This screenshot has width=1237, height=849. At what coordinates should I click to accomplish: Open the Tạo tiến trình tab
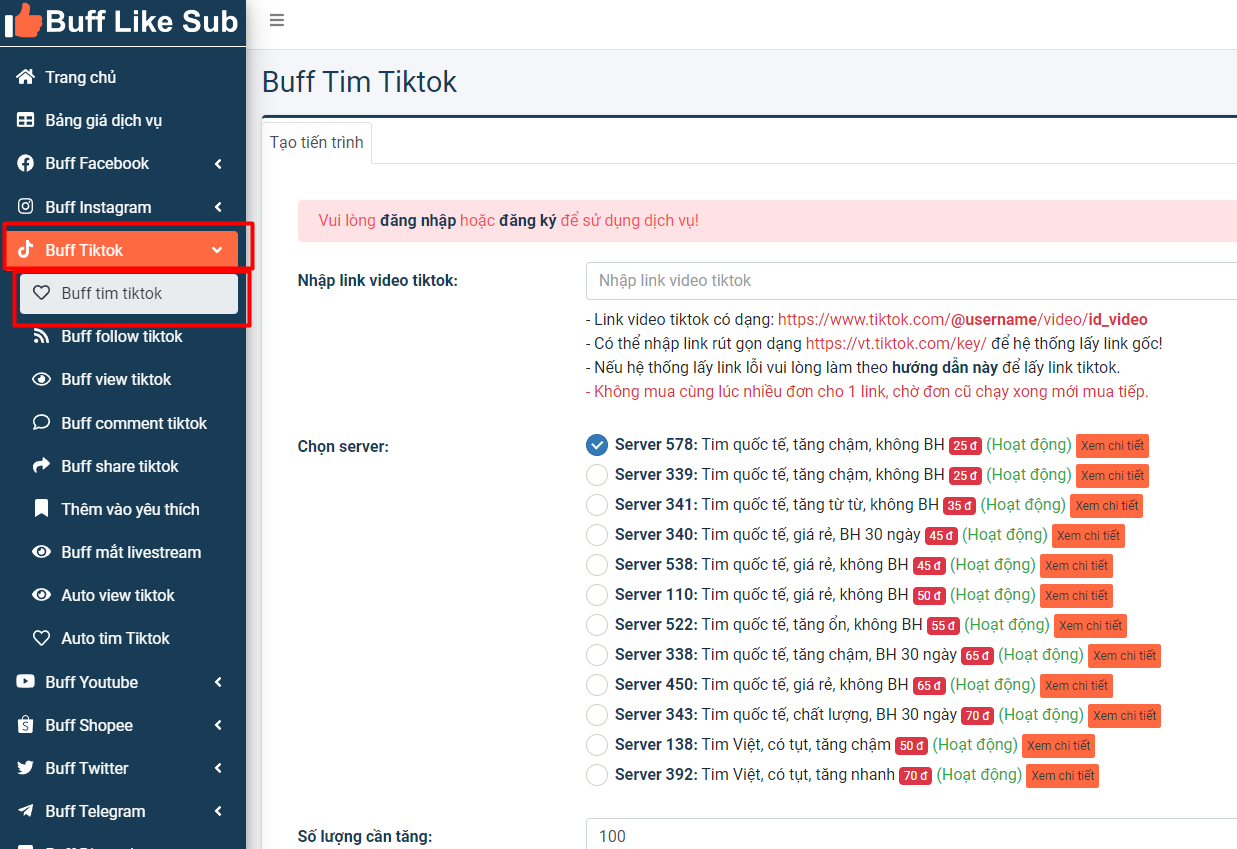tap(317, 143)
